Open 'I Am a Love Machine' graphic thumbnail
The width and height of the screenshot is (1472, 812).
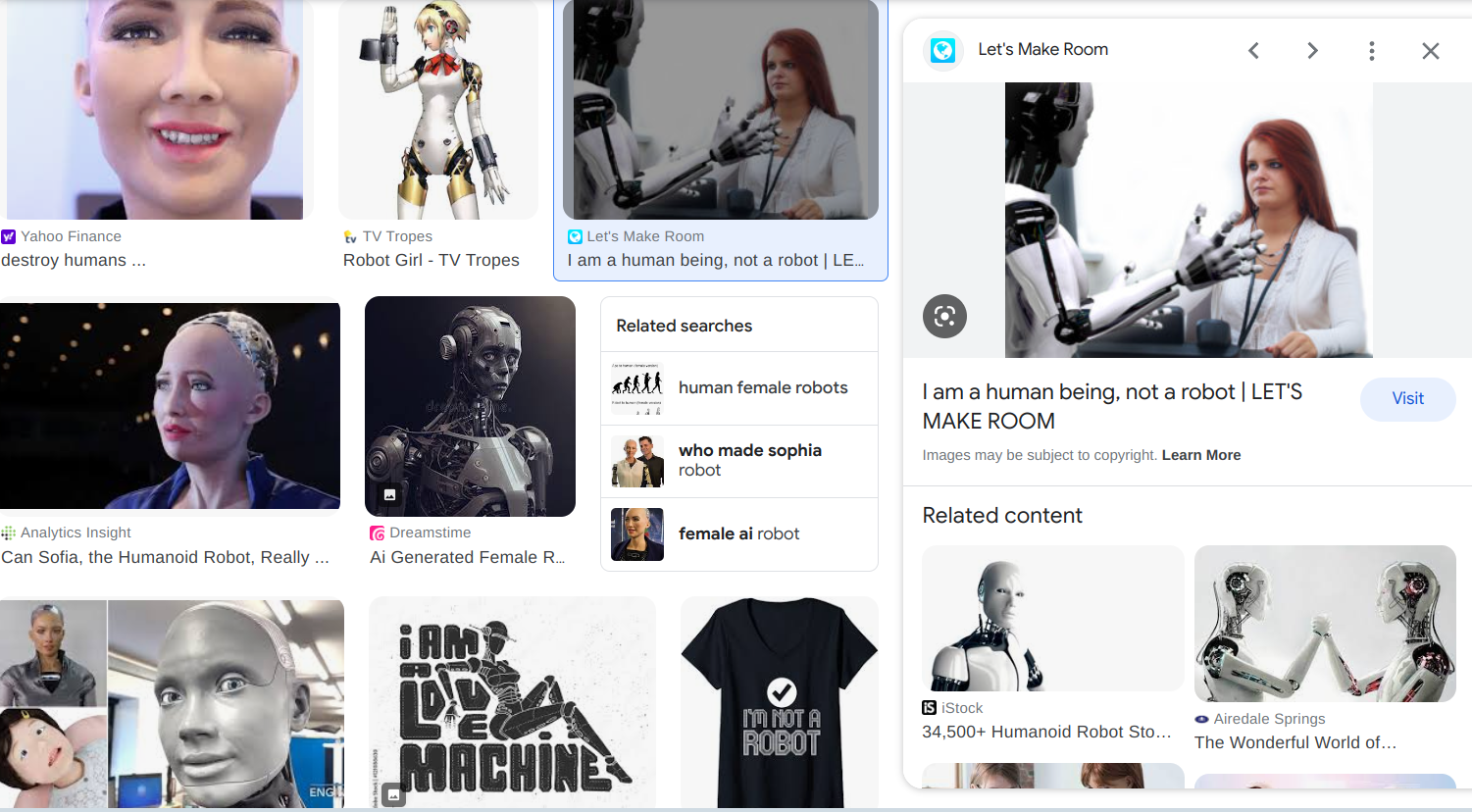click(512, 702)
